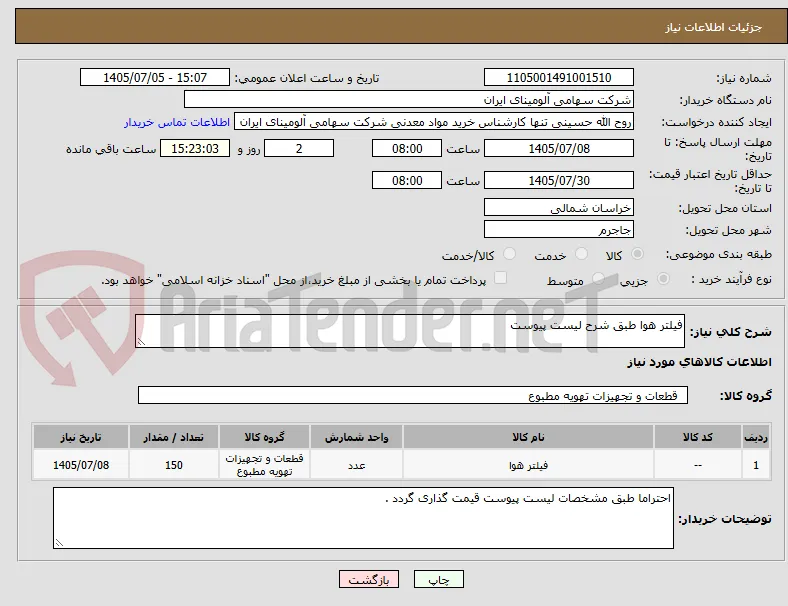Viewport: 788px width, 606px height.
Task: Select the خدمت radio button
Action: [581, 254]
